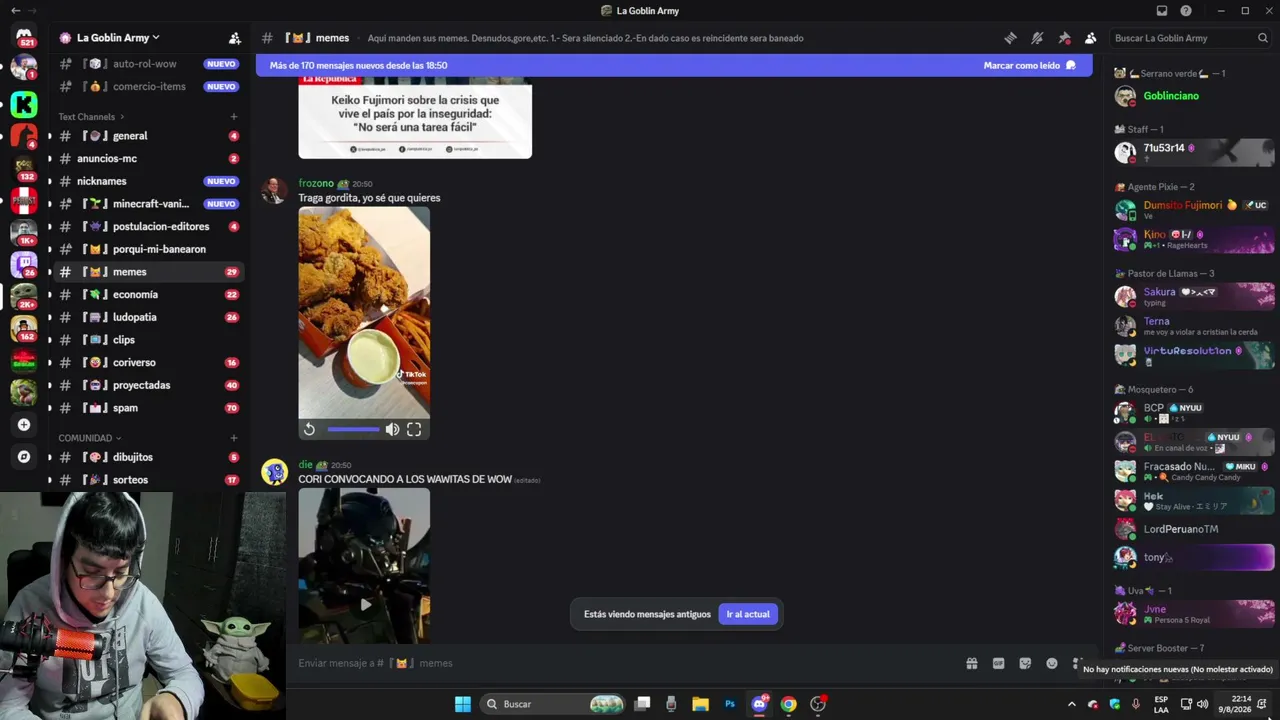1280x720 pixels.
Task: Mute the fried chicken video volume
Action: (x=392, y=429)
